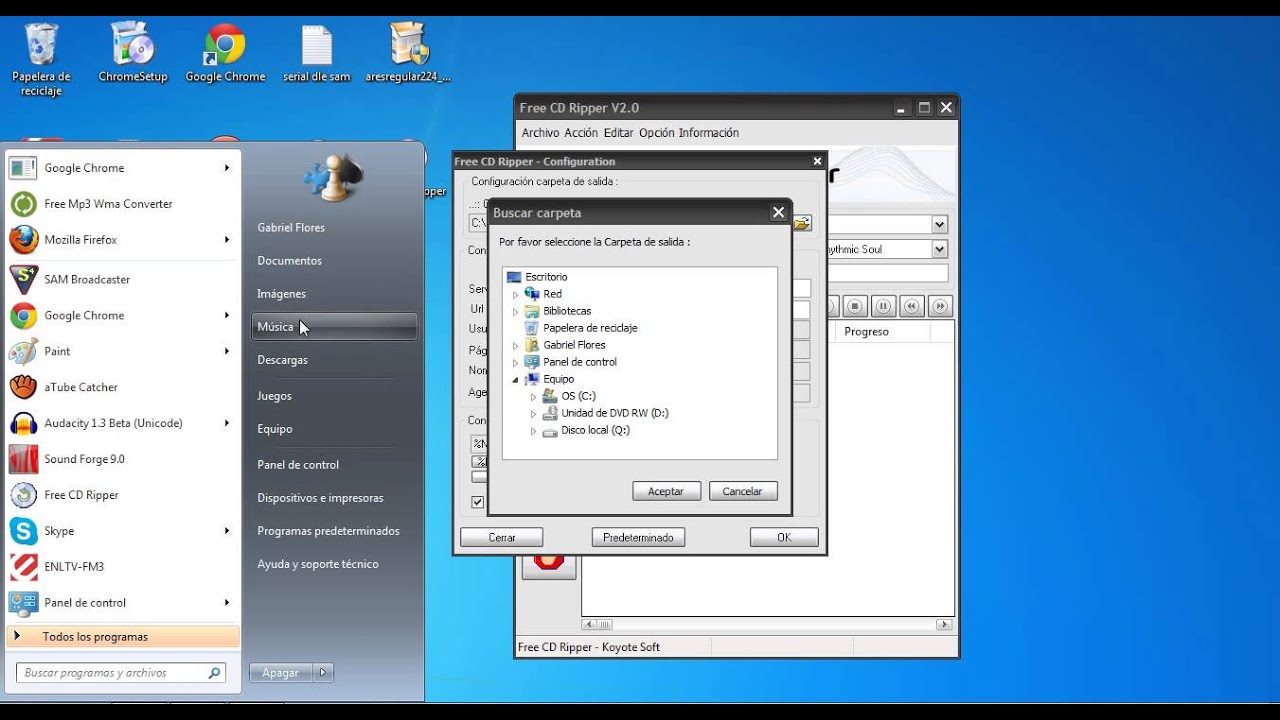Click Aceptar in Buscar carpeta dialog
The height and width of the screenshot is (720, 1280).
(666, 491)
